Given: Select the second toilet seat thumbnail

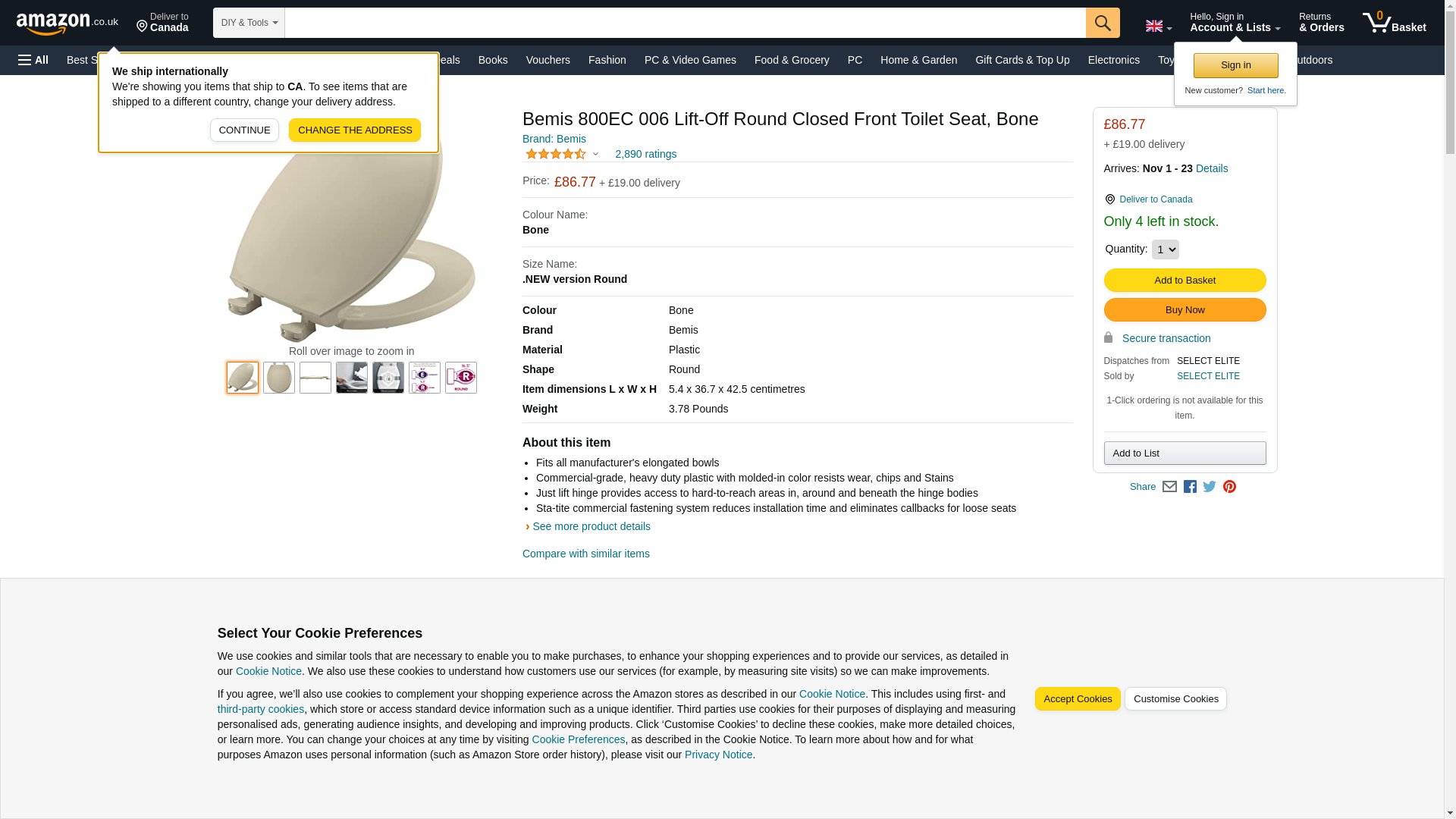Looking at the screenshot, I should 279,378.
